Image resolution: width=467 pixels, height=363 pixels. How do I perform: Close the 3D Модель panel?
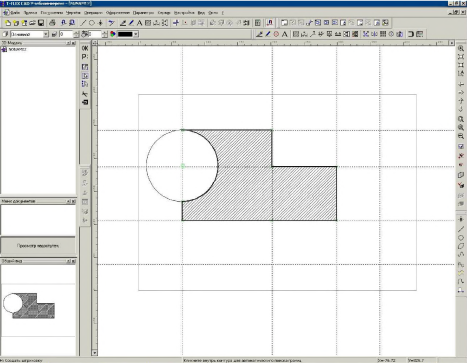click(73, 43)
